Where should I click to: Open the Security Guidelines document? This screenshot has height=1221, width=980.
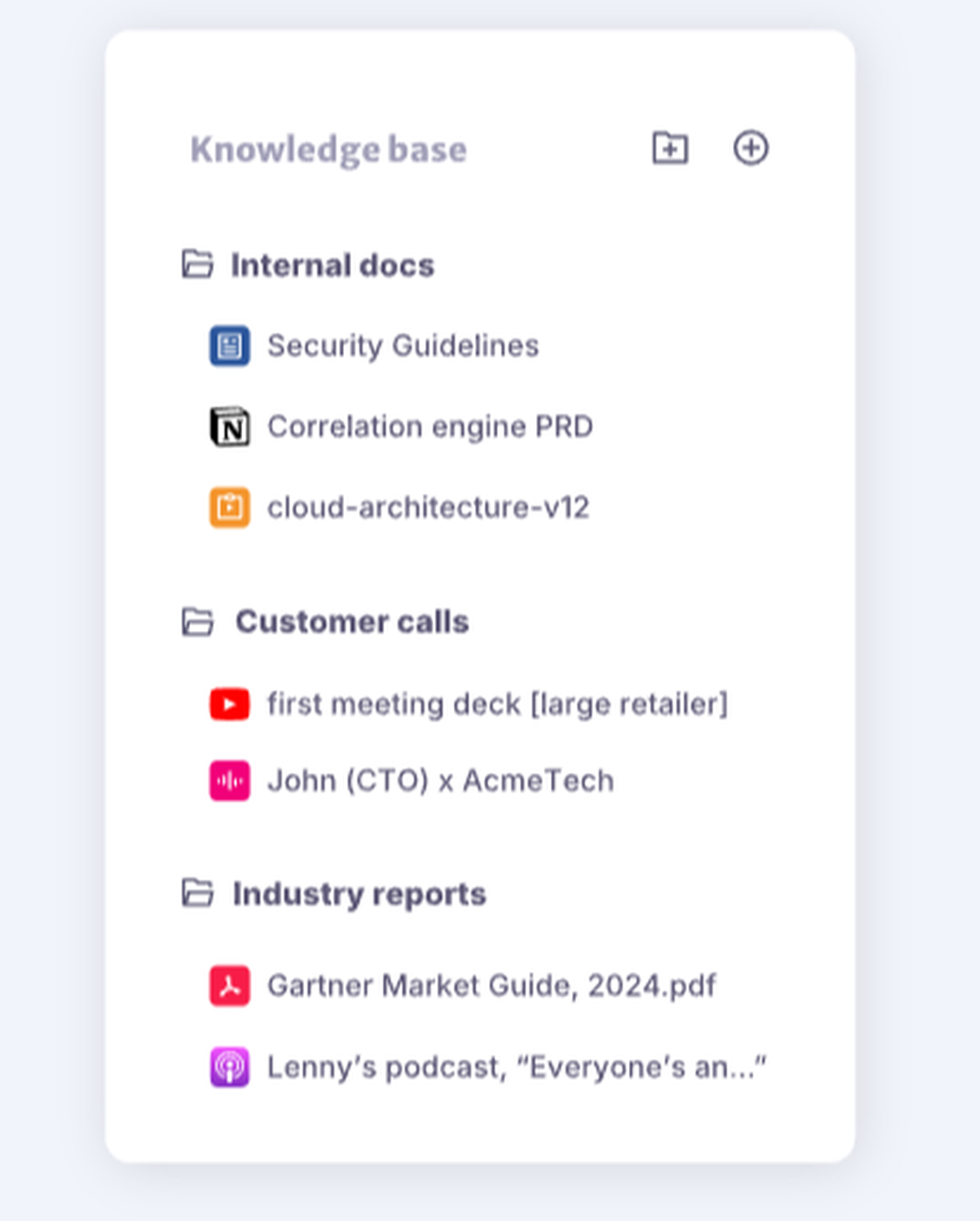pos(403,346)
